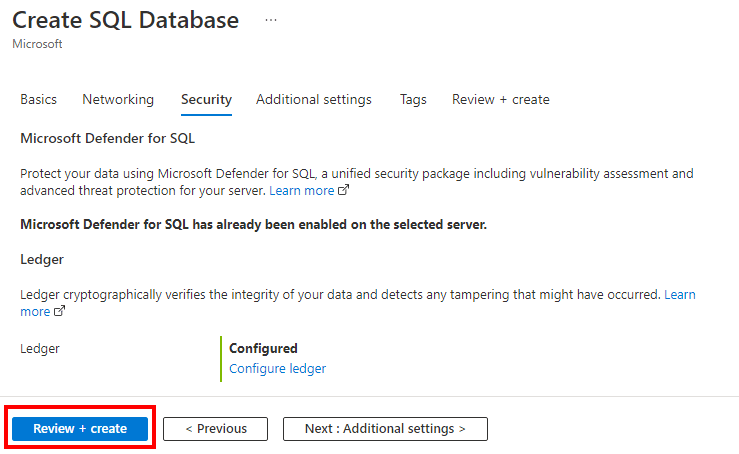
Task: Switch to the Review + create tab
Action: click(x=501, y=99)
